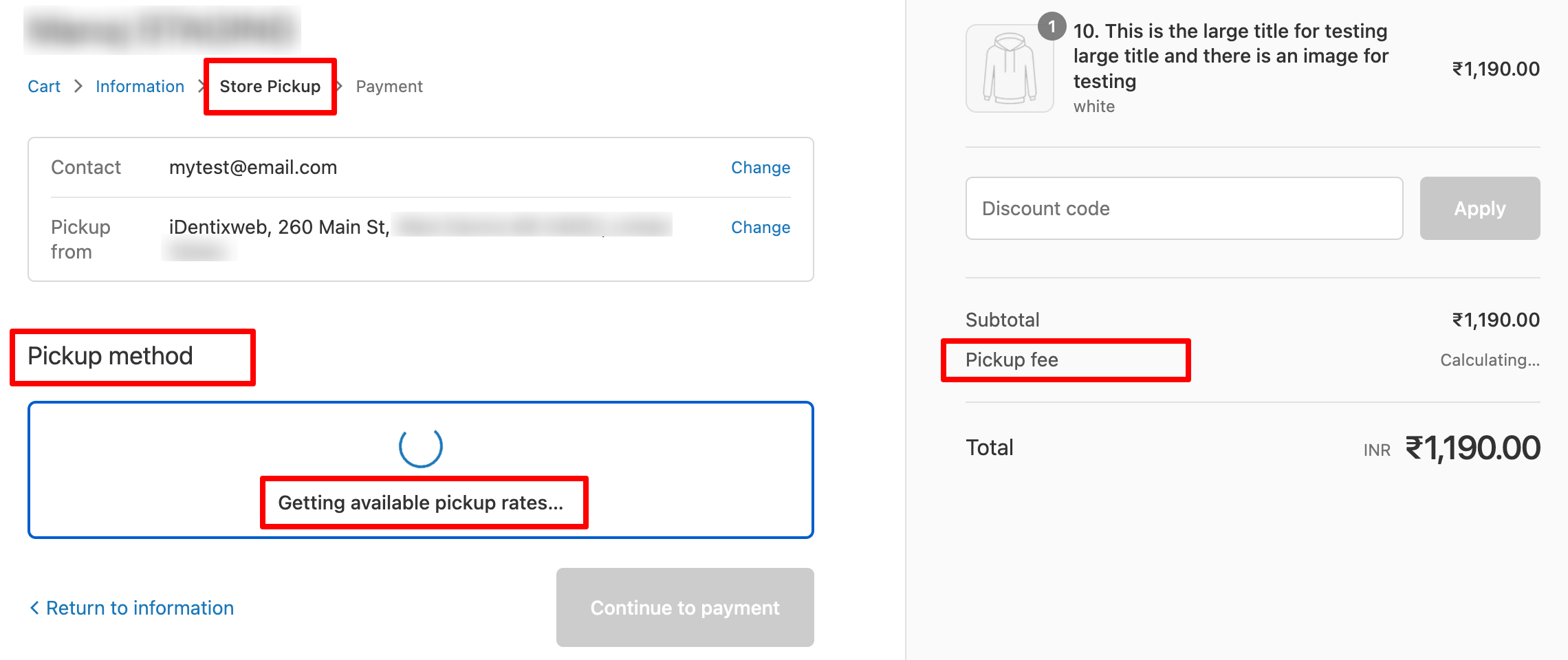Click the Return to information link
Image resolution: width=1568 pixels, height=660 pixels.
click(x=140, y=608)
